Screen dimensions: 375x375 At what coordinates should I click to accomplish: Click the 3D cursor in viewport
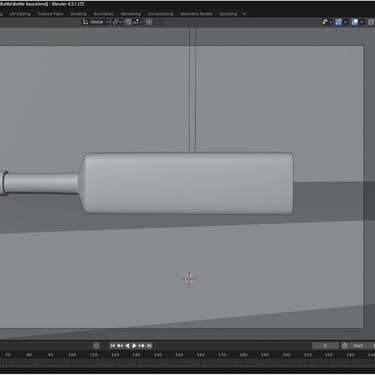coord(189,279)
